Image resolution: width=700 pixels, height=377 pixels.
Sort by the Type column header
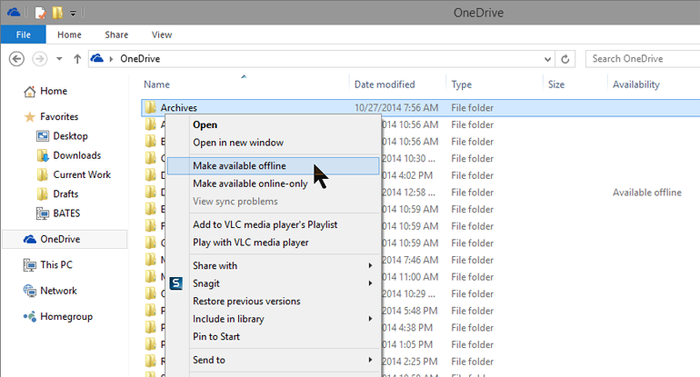tap(461, 84)
